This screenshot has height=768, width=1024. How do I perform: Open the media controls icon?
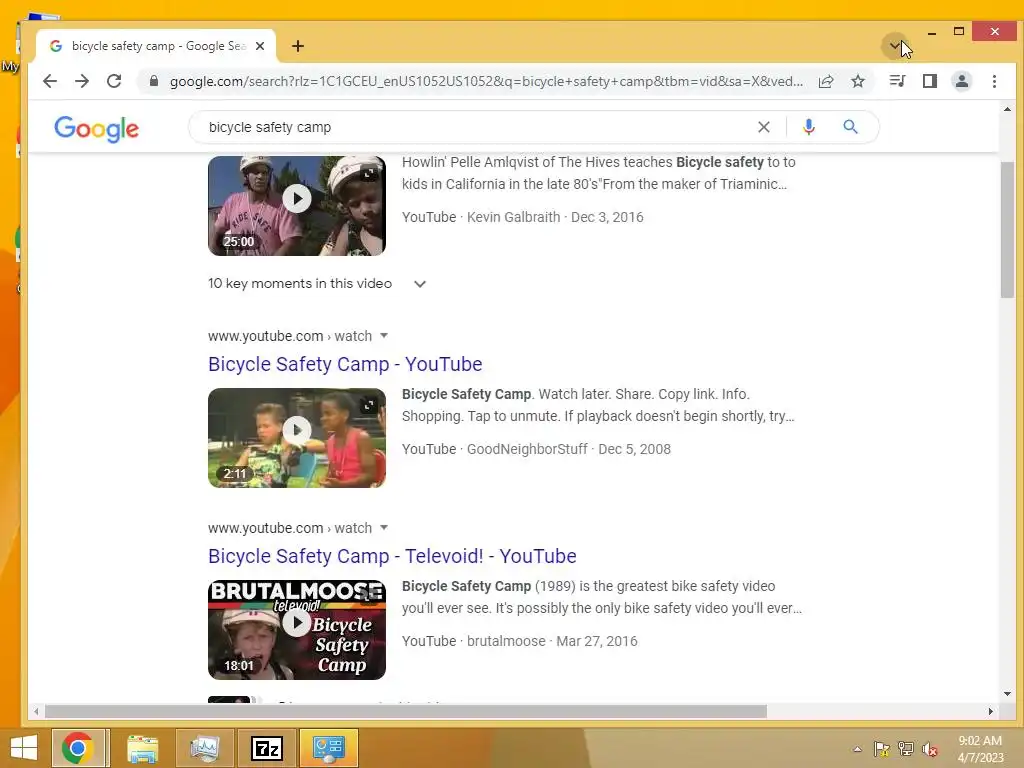pos(897,81)
